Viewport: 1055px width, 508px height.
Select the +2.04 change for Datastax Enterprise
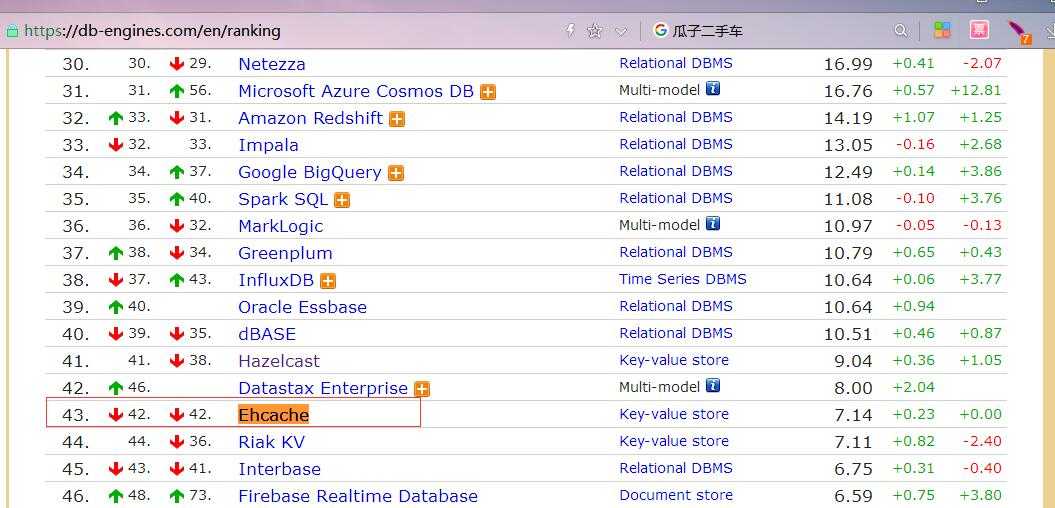coord(914,387)
